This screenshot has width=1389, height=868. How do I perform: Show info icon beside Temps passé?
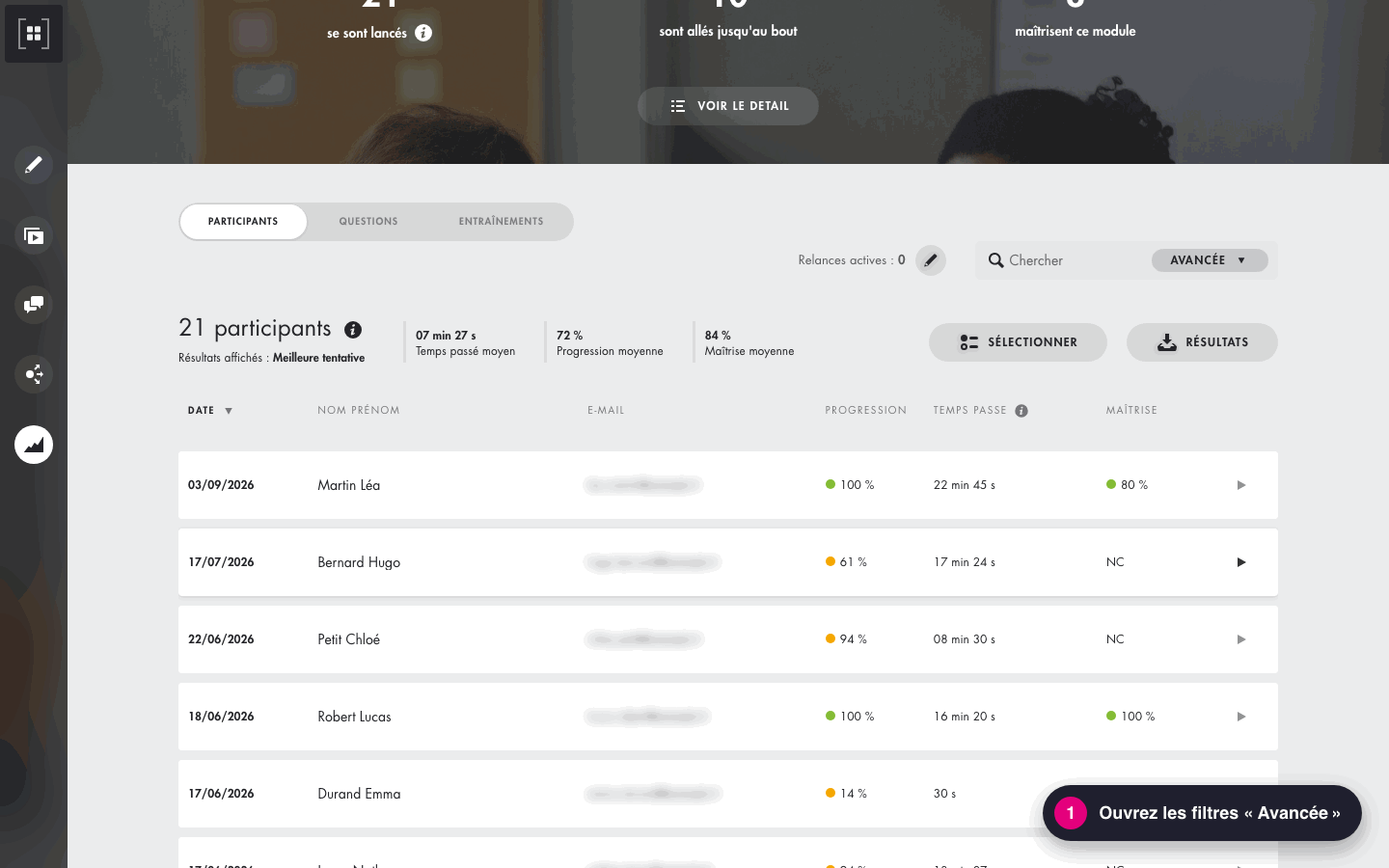pyautogui.click(x=1021, y=411)
